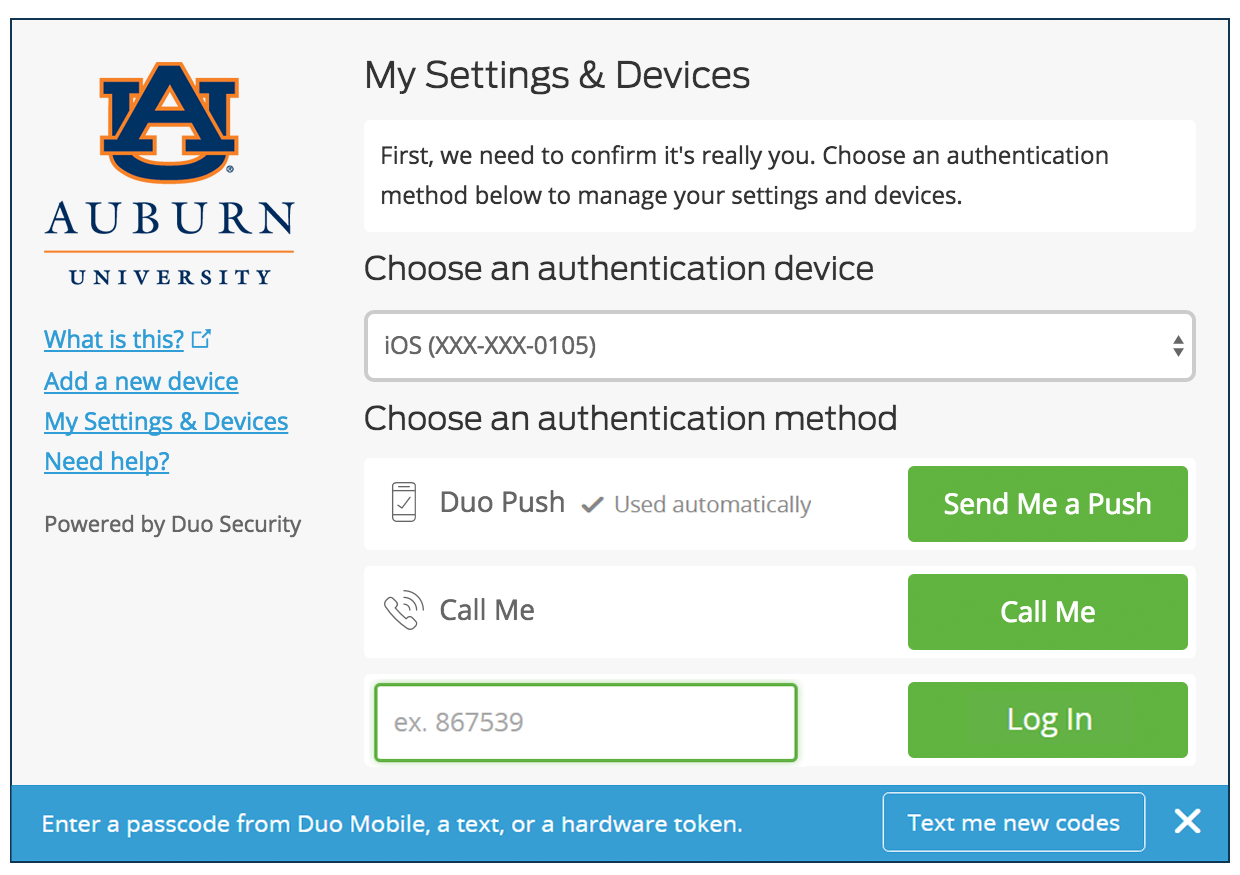Click the Duo Push method label
The image size is (1240, 875).
click(502, 502)
